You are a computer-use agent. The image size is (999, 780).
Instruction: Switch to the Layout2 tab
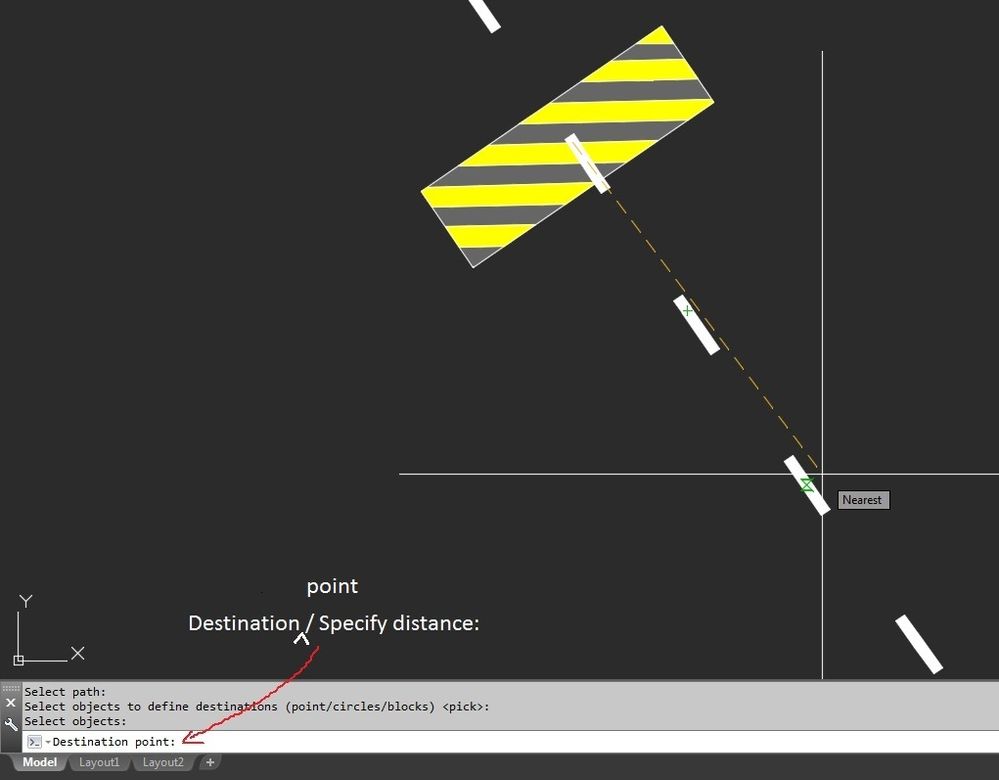coord(162,762)
